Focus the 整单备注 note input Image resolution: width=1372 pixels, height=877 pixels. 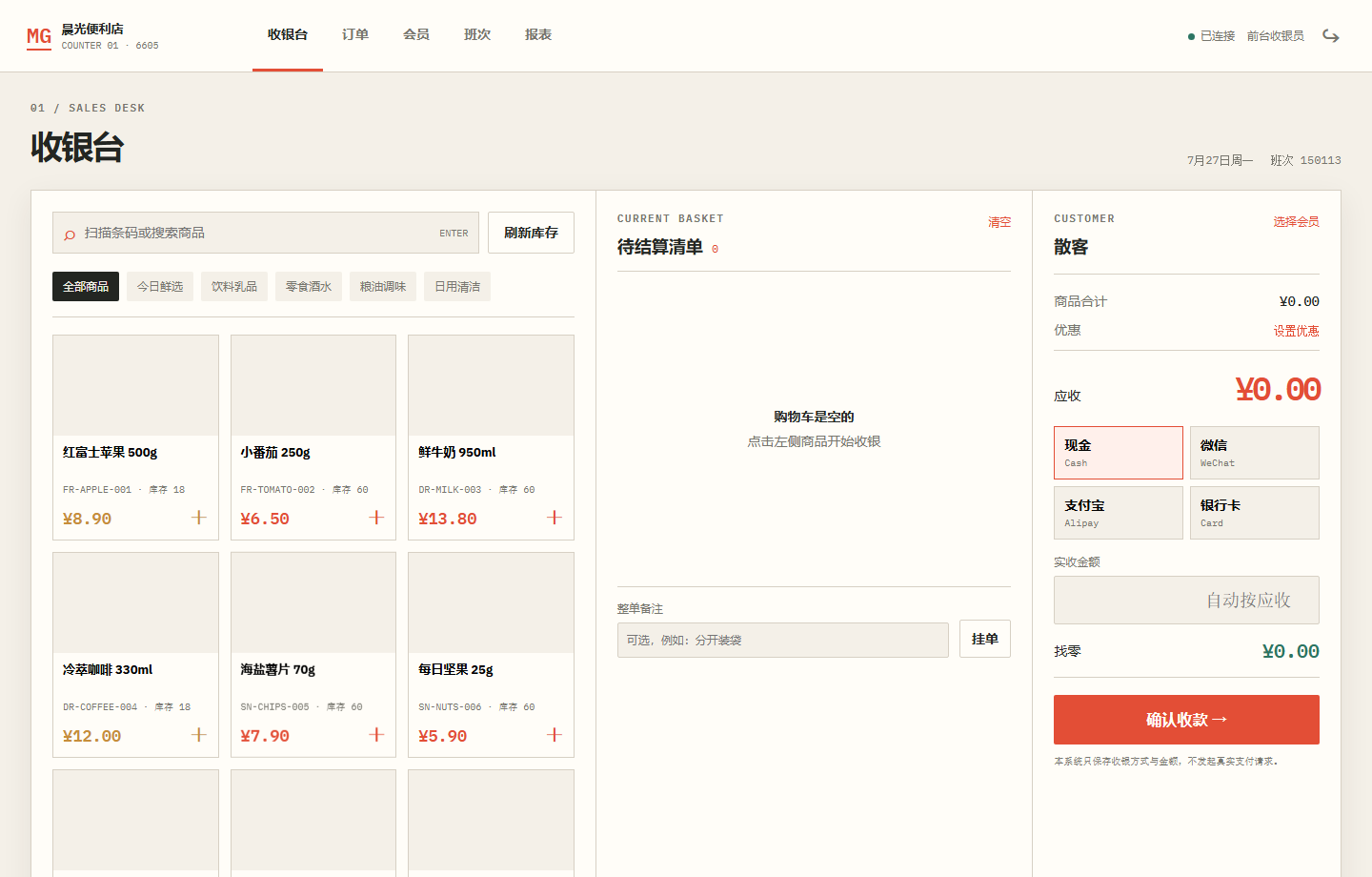[x=783, y=640]
